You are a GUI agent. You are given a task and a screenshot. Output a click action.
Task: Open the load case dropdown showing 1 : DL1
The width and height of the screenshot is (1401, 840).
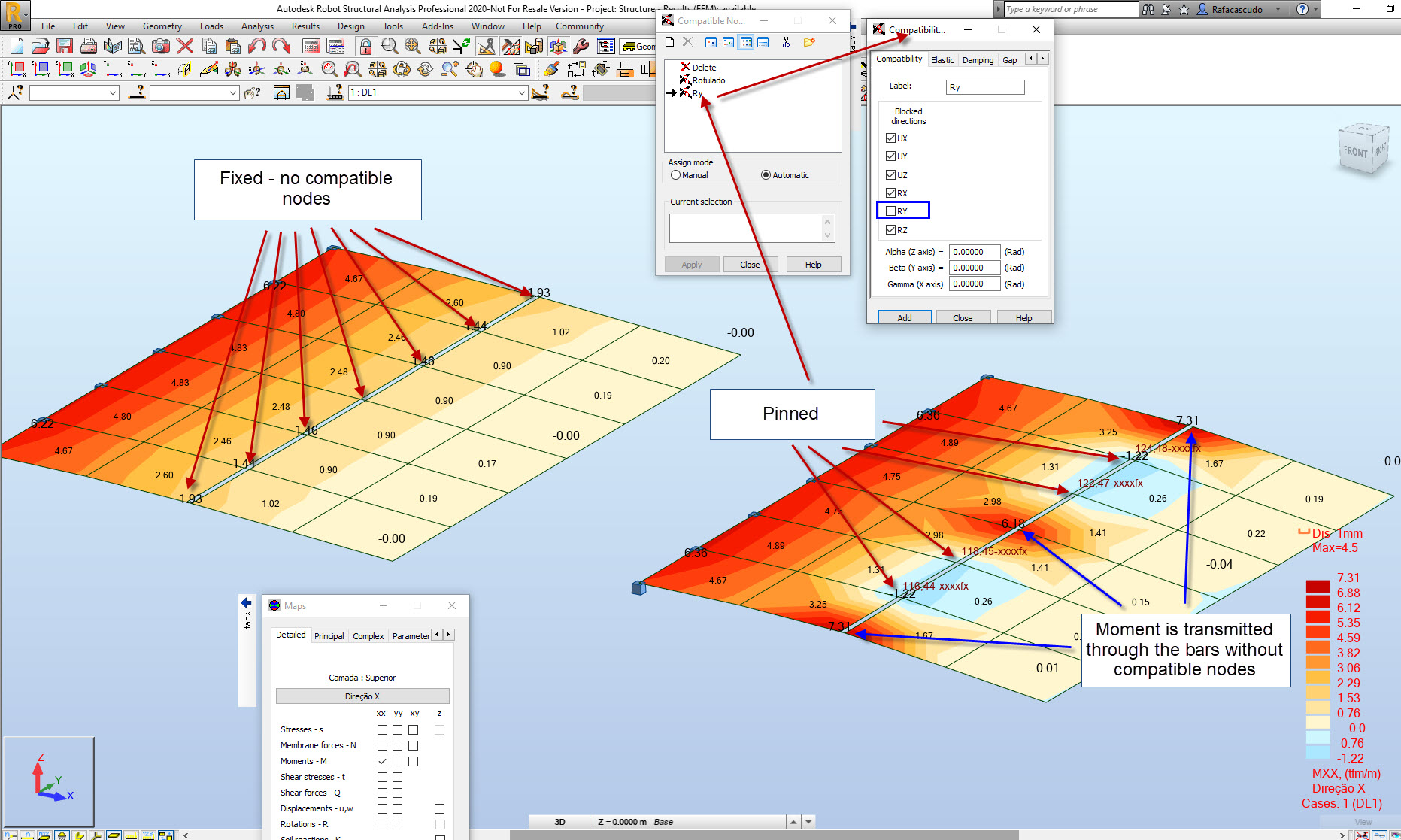tap(521, 92)
